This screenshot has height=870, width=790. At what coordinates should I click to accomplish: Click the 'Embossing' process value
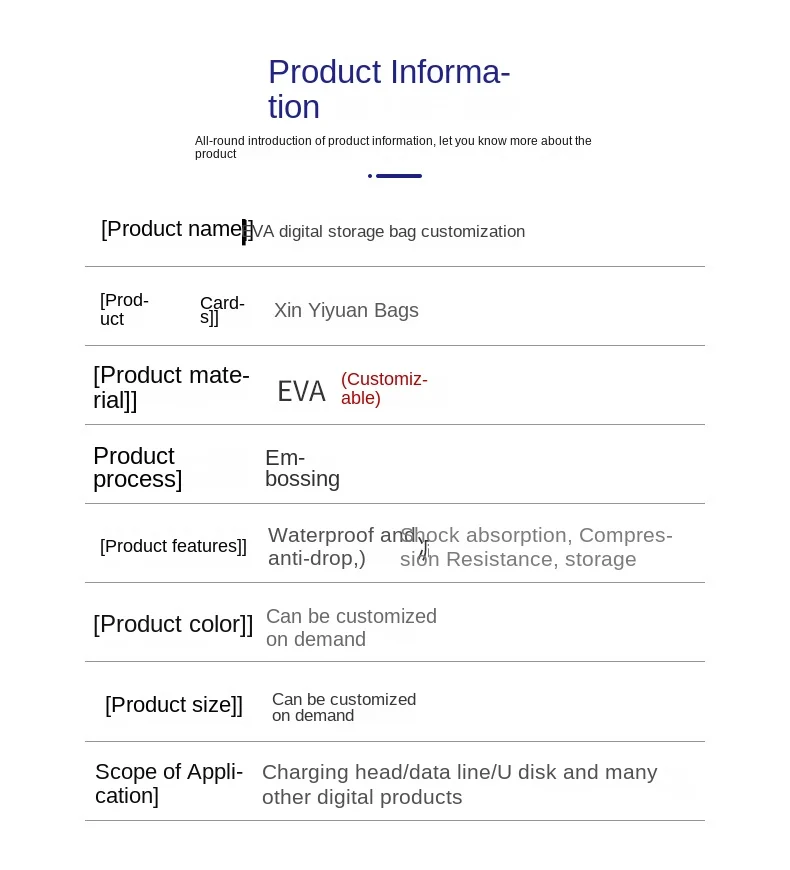[x=302, y=468]
